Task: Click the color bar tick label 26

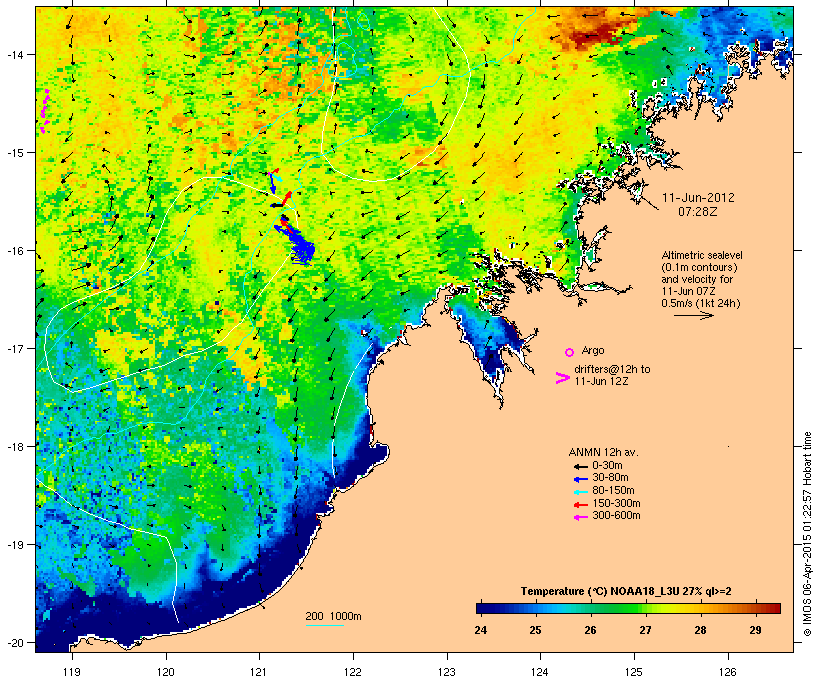Action: pyautogui.click(x=590, y=630)
